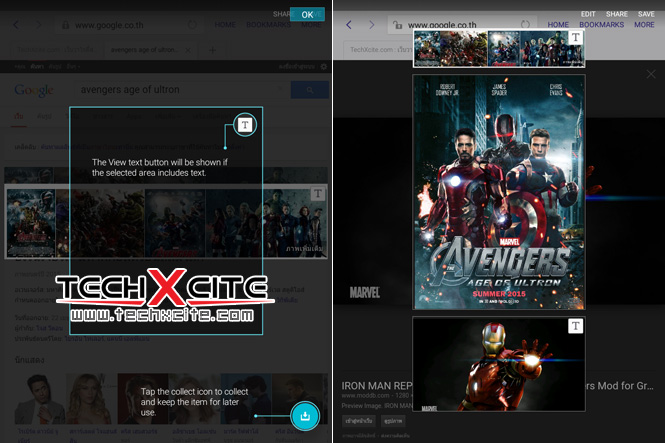
Task: Tap the T icon on collected Avengers strip
Action: pos(576,37)
